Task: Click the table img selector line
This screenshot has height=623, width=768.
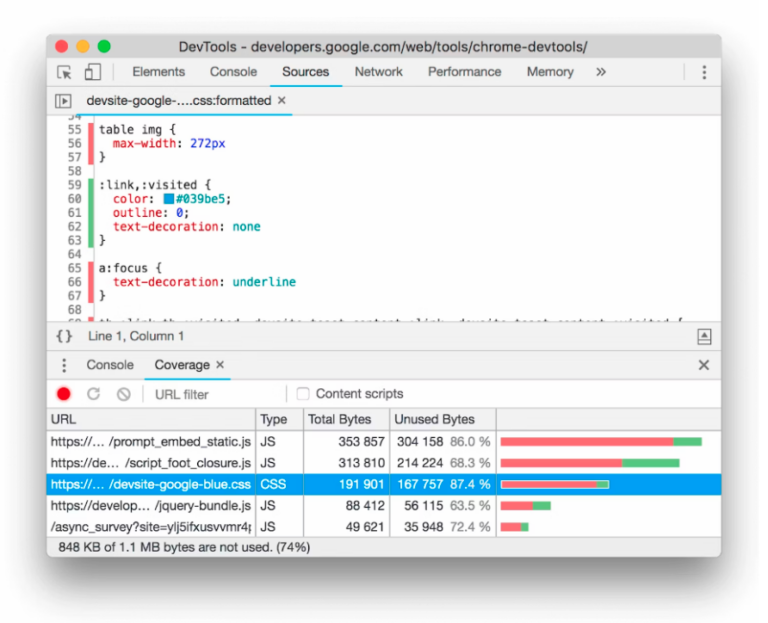Action: click(137, 130)
